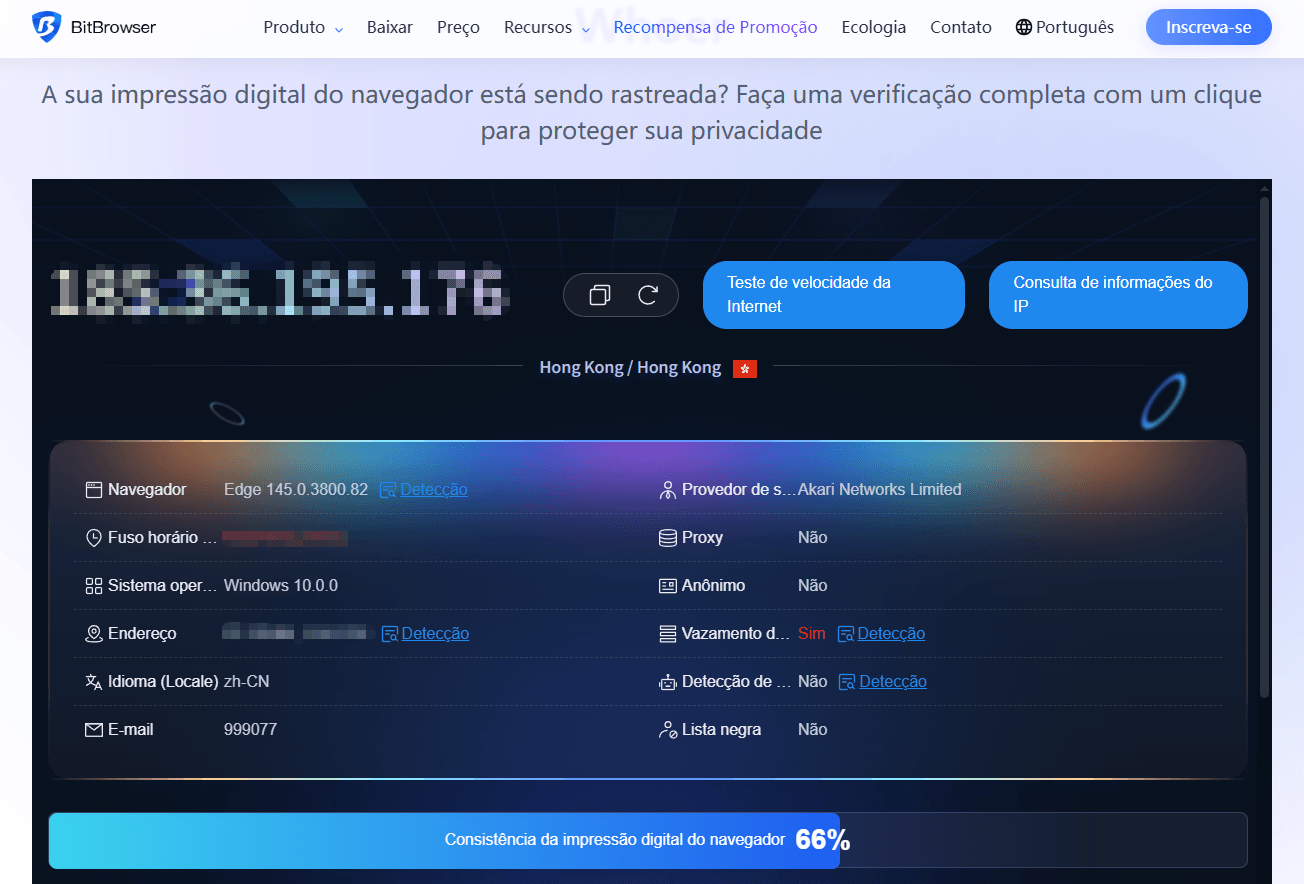The width and height of the screenshot is (1304, 884).
Task: Select Recompensa de Promoção in navigation
Action: [x=714, y=27]
